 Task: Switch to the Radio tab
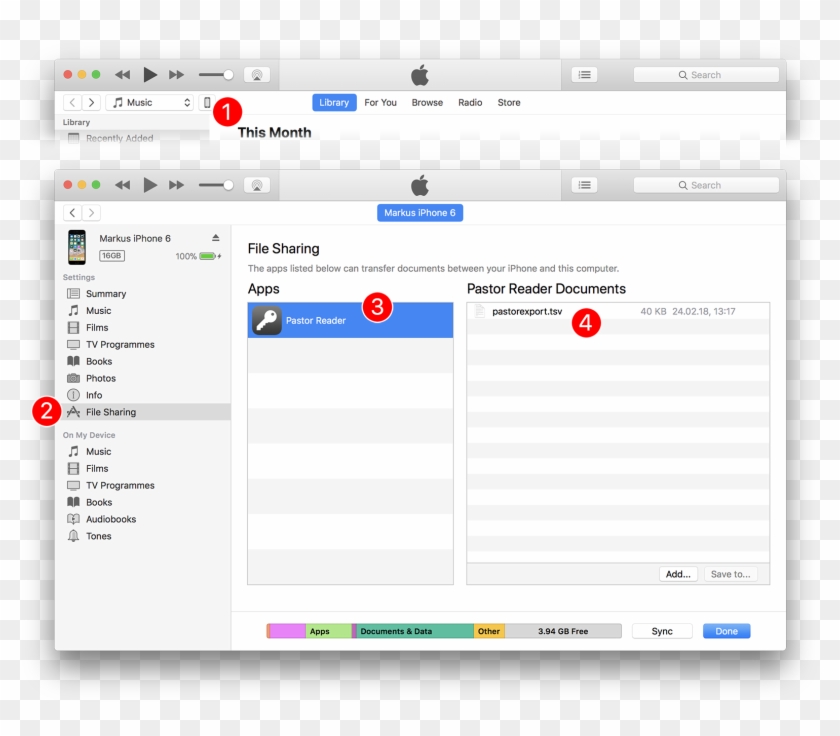pos(470,101)
